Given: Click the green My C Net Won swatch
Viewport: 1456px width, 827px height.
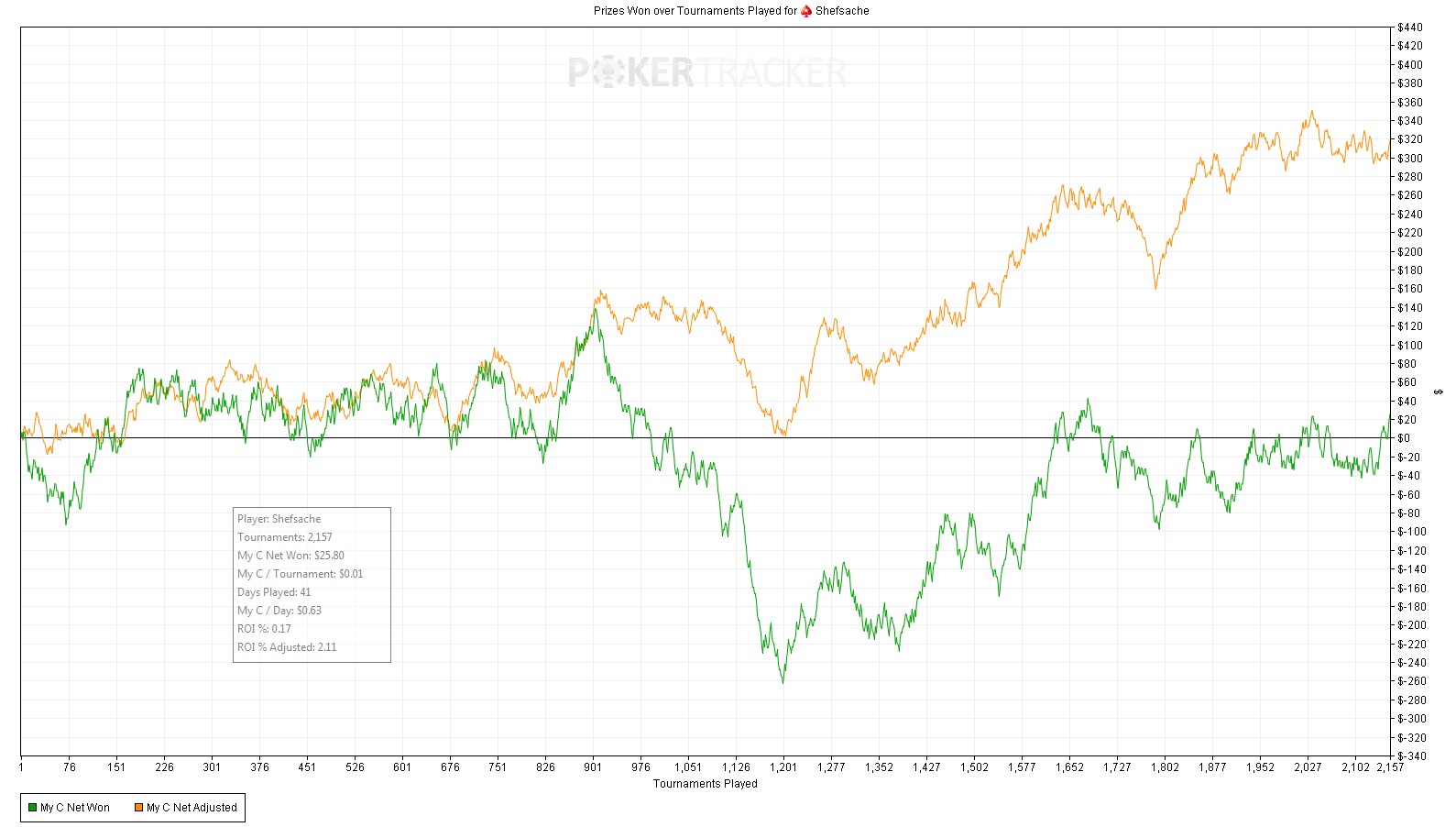Looking at the screenshot, I should pos(32,808).
